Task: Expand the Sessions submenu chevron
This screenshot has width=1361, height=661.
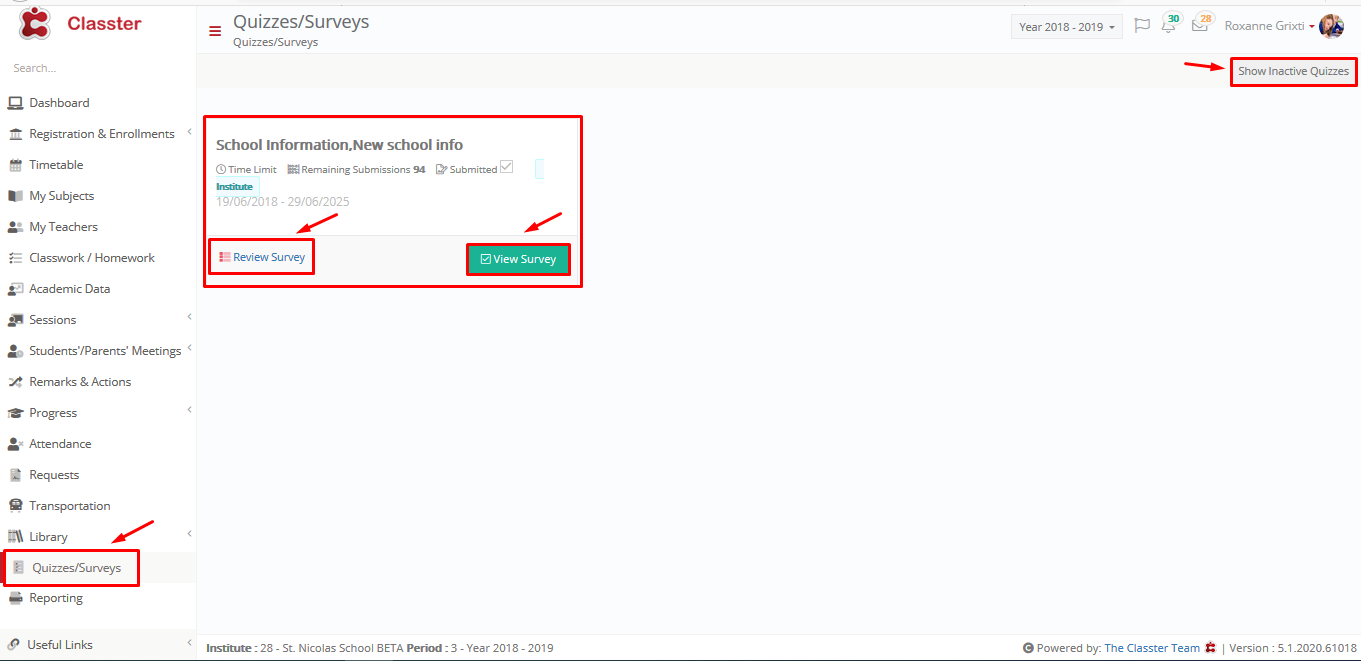Action: tap(189, 317)
